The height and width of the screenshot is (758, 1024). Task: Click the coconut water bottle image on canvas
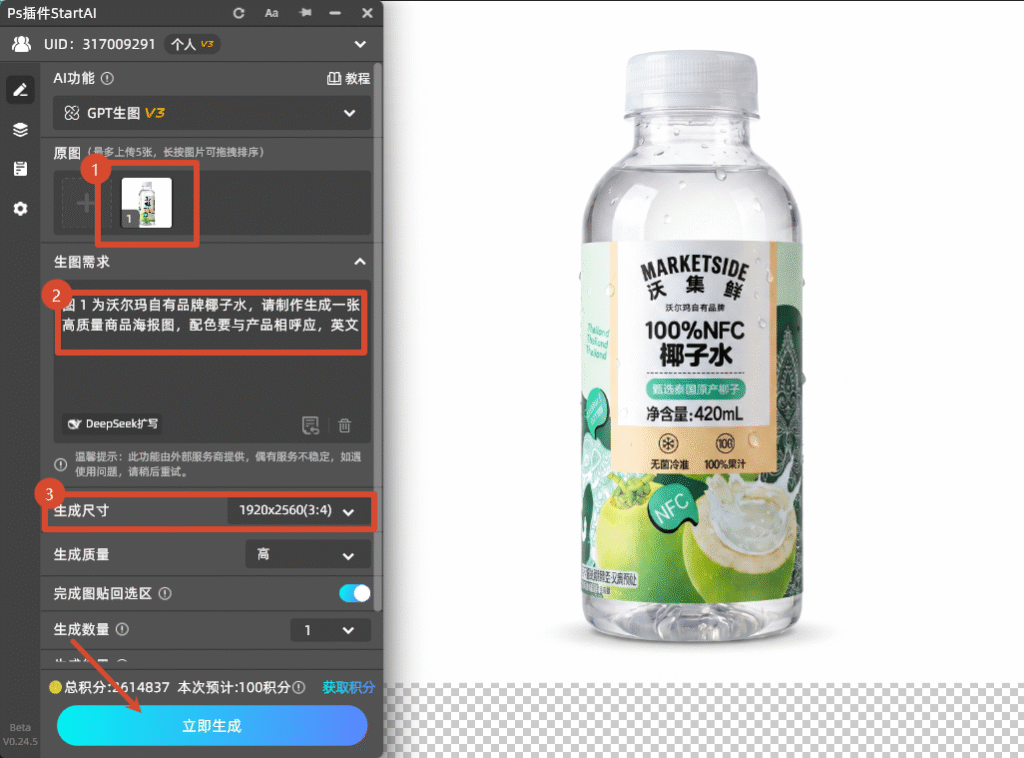click(692, 347)
